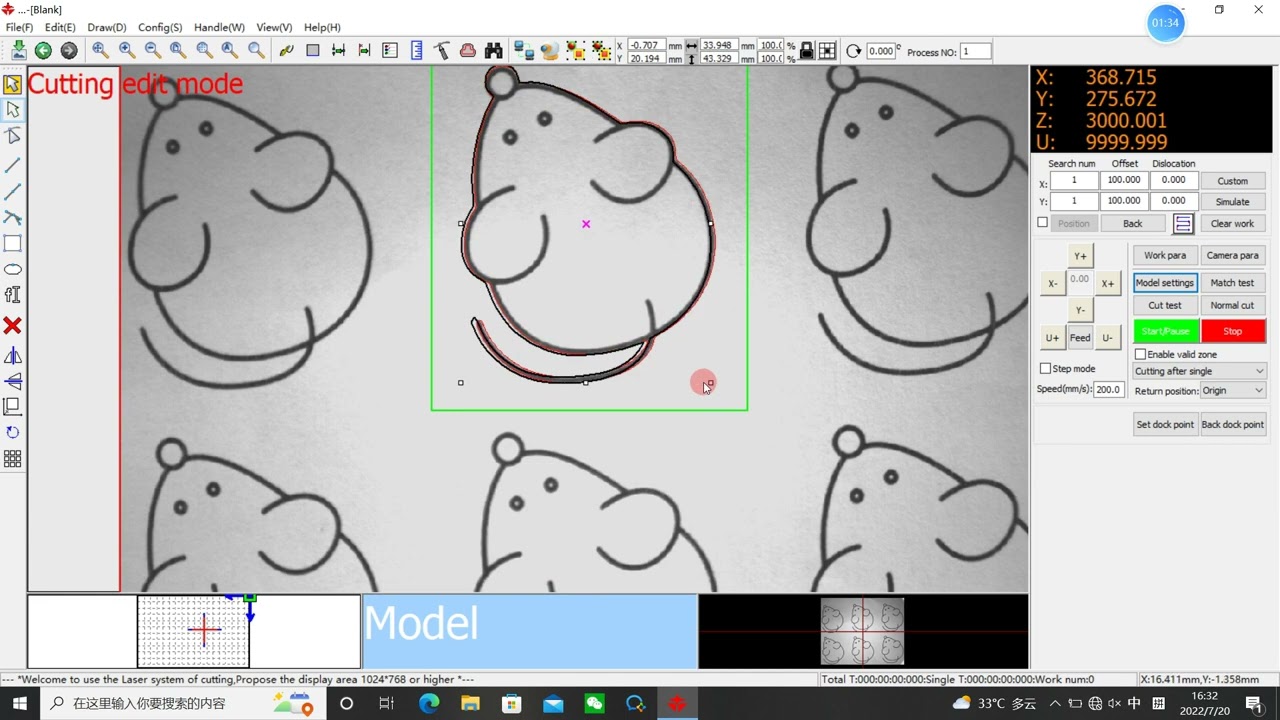Click the import image icon in toolbar
Viewport: 1280px width, 720px height.
[18, 50]
